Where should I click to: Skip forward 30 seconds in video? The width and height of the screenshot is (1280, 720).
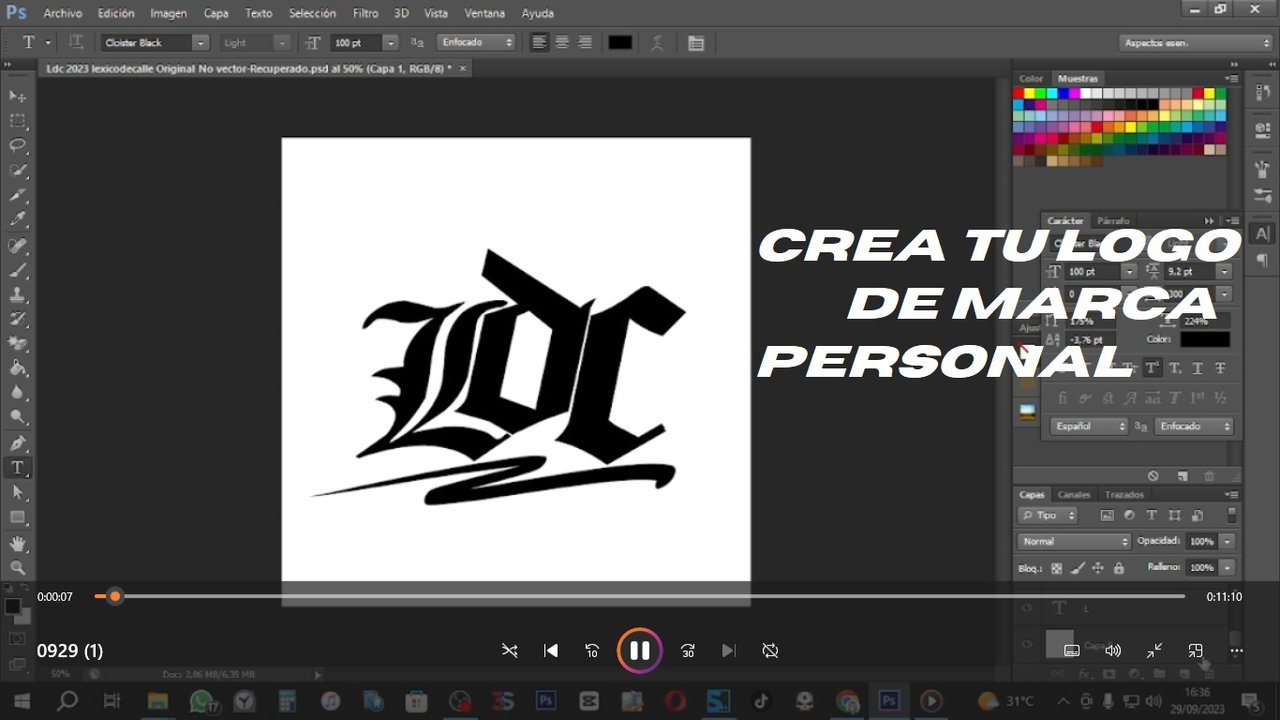pos(688,651)
